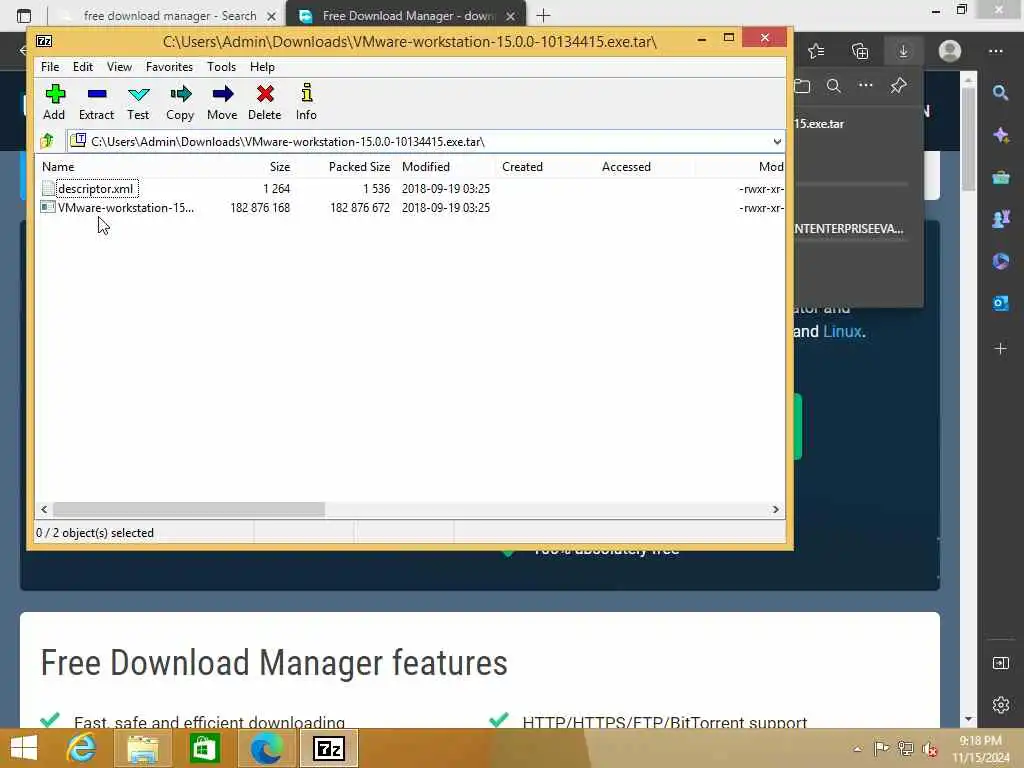The height and width of the screenshot is (768, 1024).
Task: Open Edge sidebar Search icon
Action: tap(1000, 93)
